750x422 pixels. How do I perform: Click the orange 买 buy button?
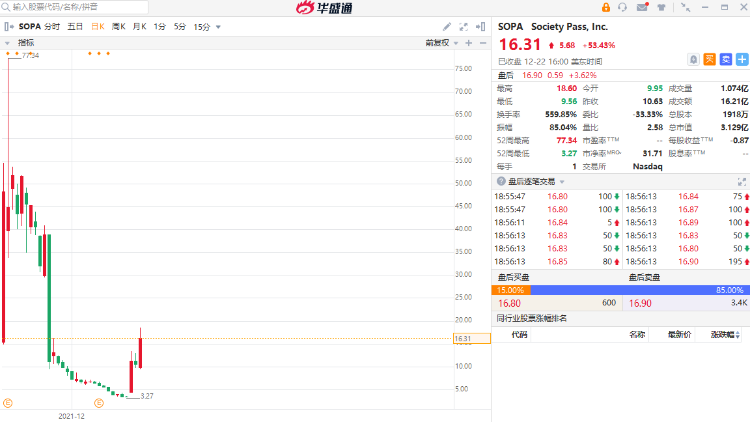pyautogui.click(x=709, y=59)
